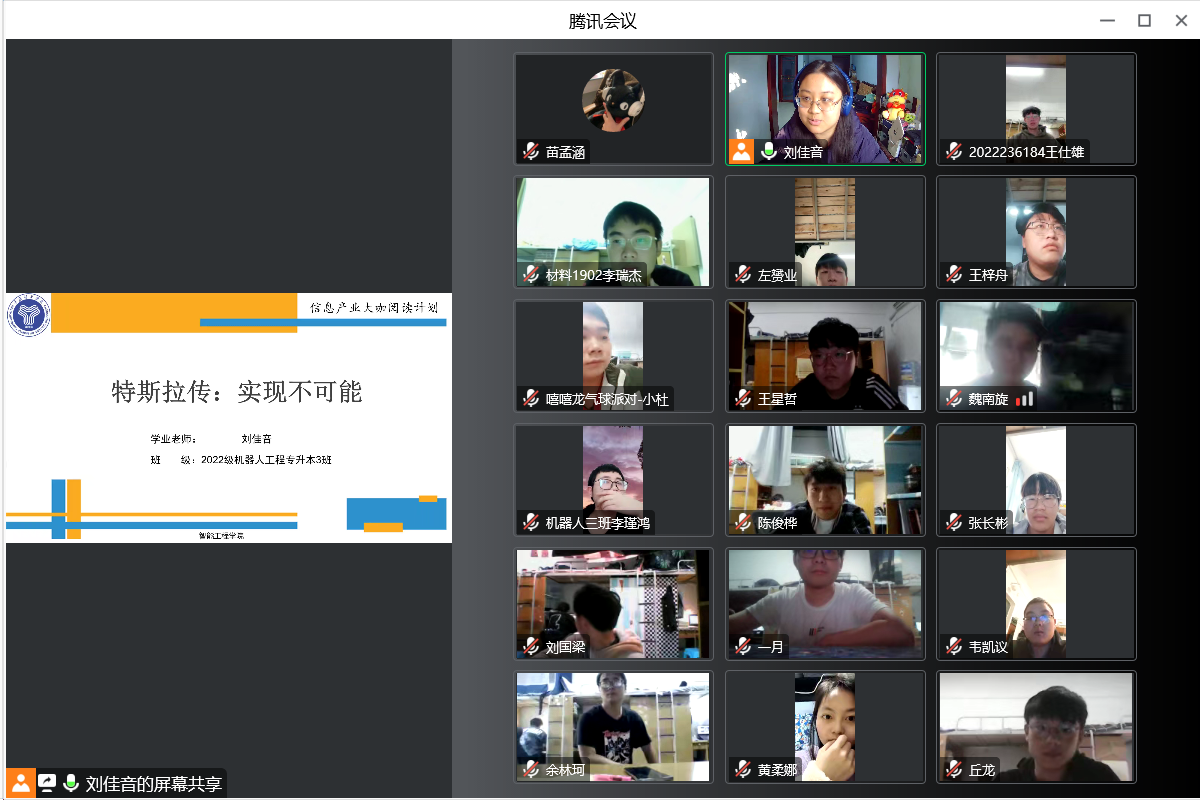Click the screen-share icon in the bottom-left sharing label
This screenshot has width=1200, height=800.
click(x=47, y=783)
